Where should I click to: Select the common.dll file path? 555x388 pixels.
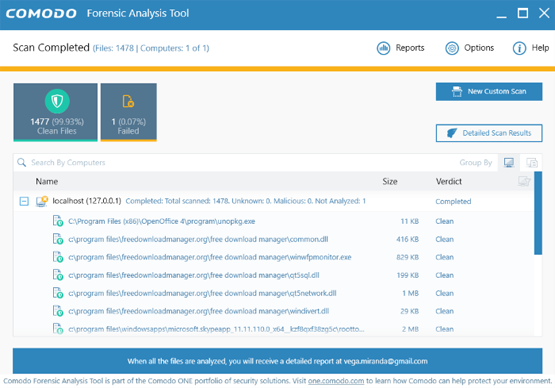point(198,239)
